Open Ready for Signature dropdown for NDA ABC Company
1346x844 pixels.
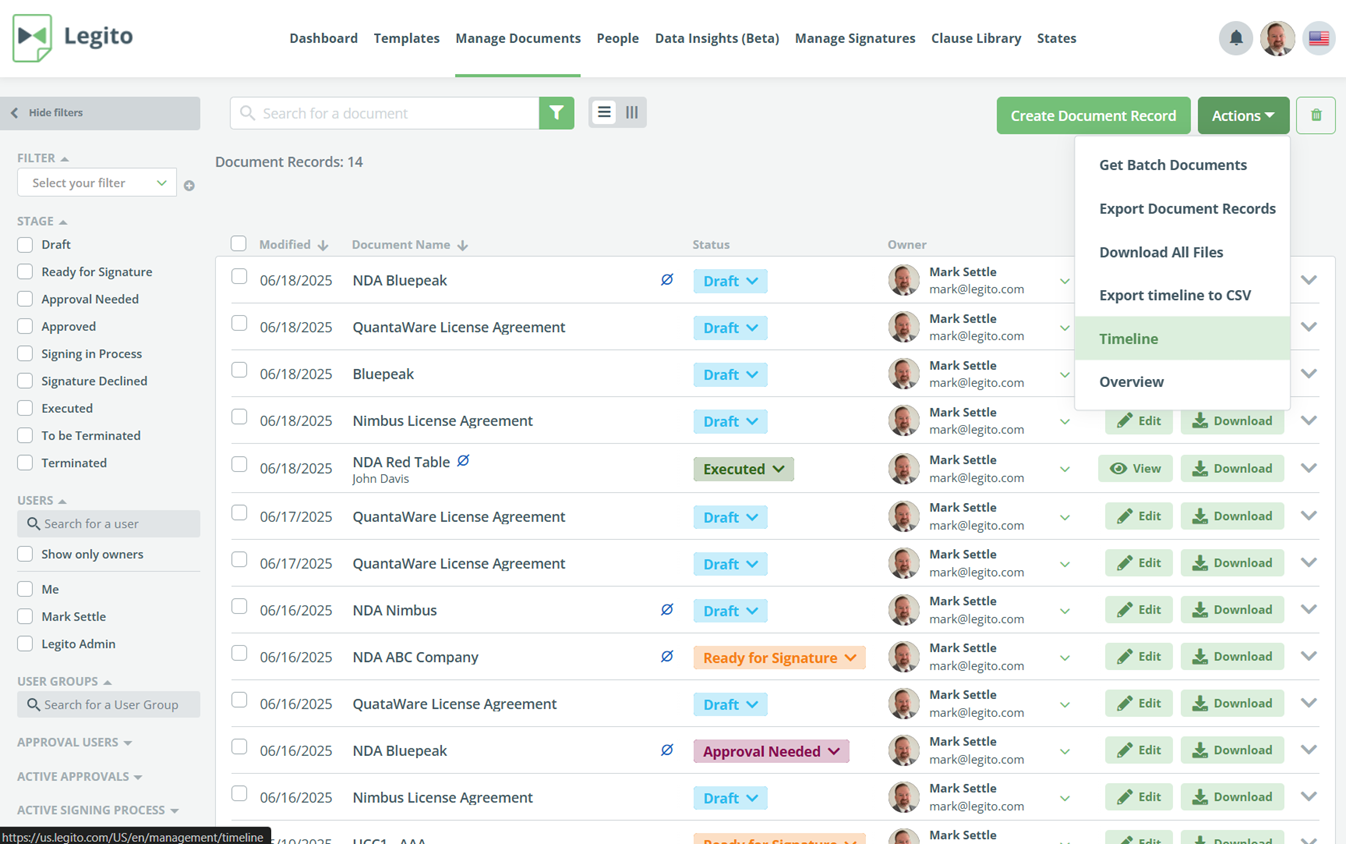tap(779, 658)
